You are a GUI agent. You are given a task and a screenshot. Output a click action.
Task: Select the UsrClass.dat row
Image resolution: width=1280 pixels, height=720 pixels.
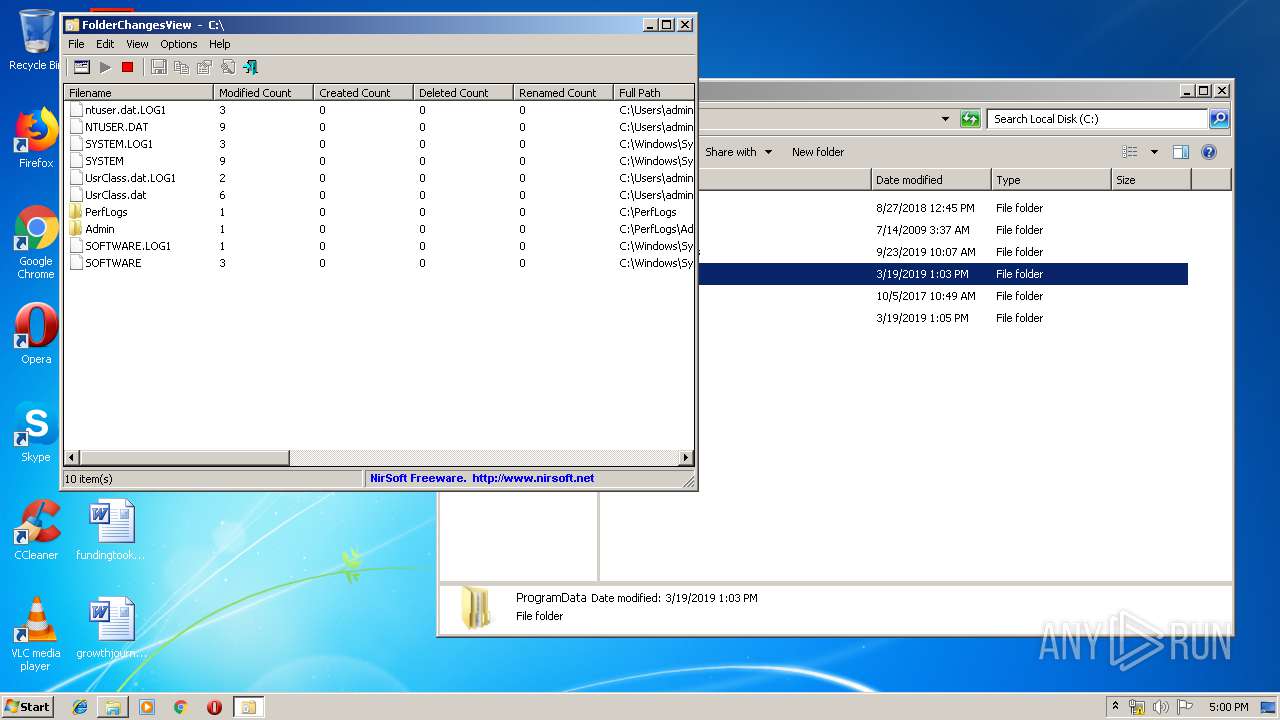(x=380, y=195)
